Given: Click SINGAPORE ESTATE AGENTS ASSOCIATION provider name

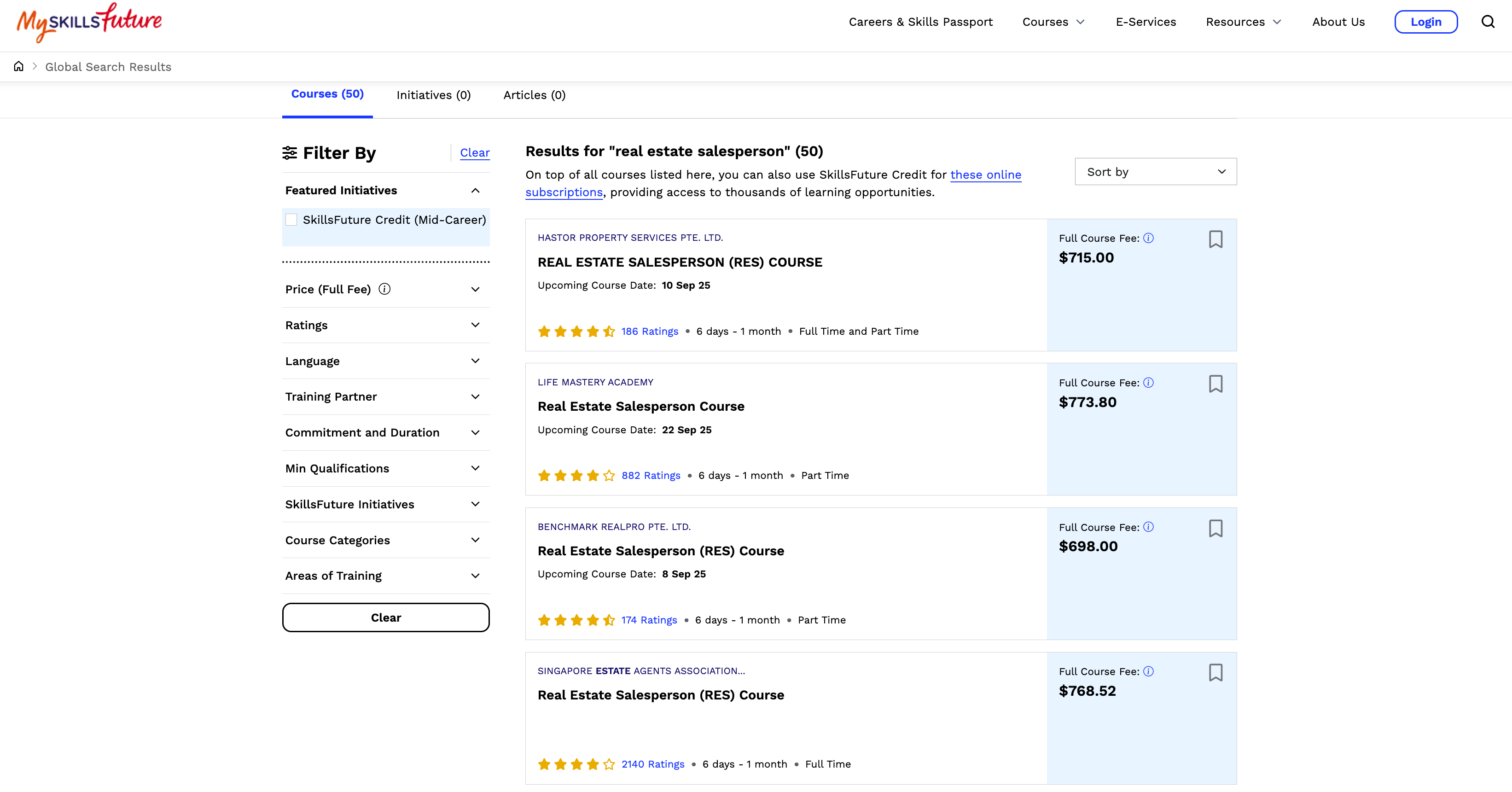Looking at the screenshot, I should 641,671.
